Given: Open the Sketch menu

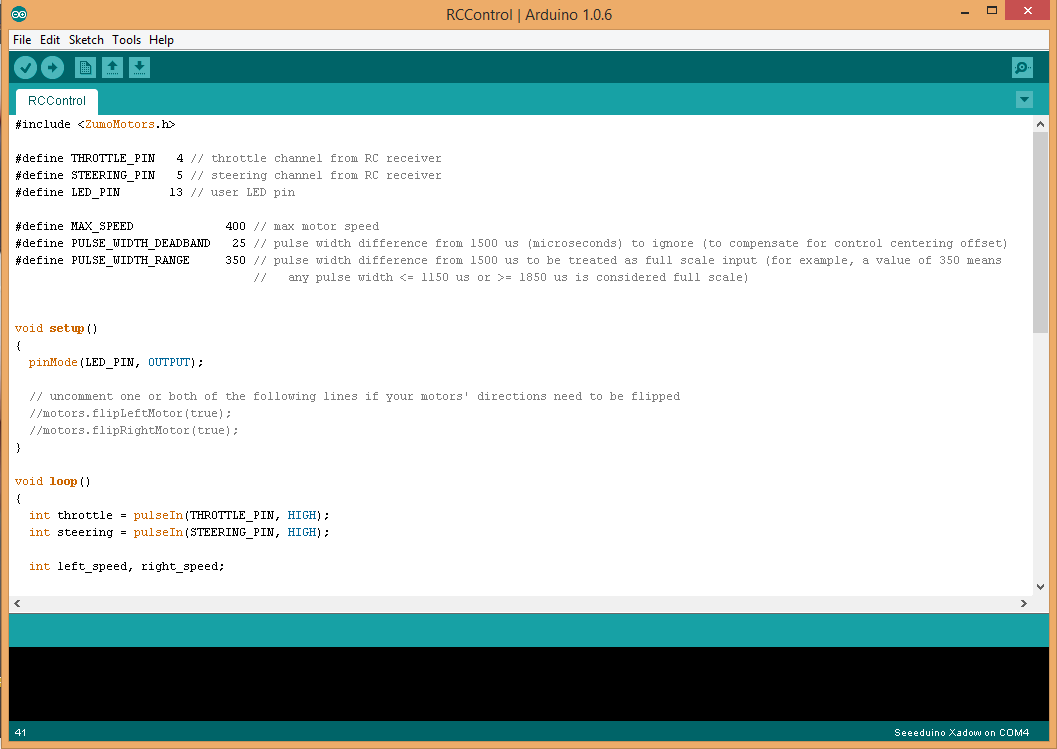Looking at the screenshot, I should [x=86, y=40].
